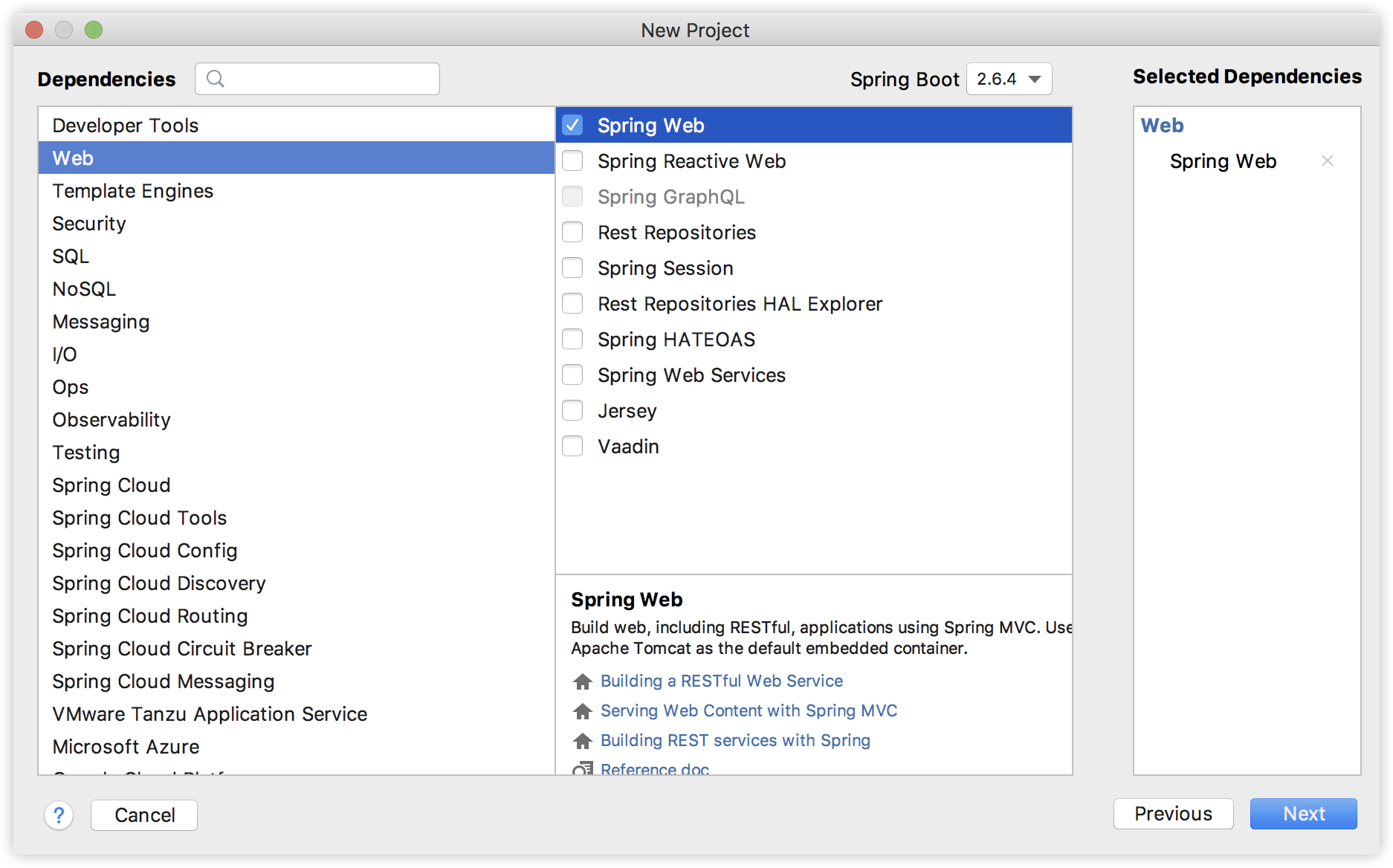
Task: Choose the Developer Tools category
Action: pyautogui.click(x=126, y=126)
